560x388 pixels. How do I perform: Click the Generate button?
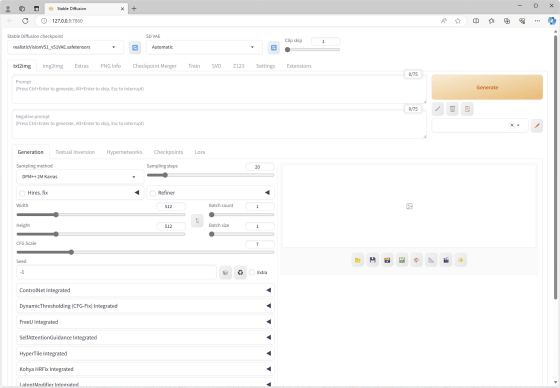click(x=487, y=87)
